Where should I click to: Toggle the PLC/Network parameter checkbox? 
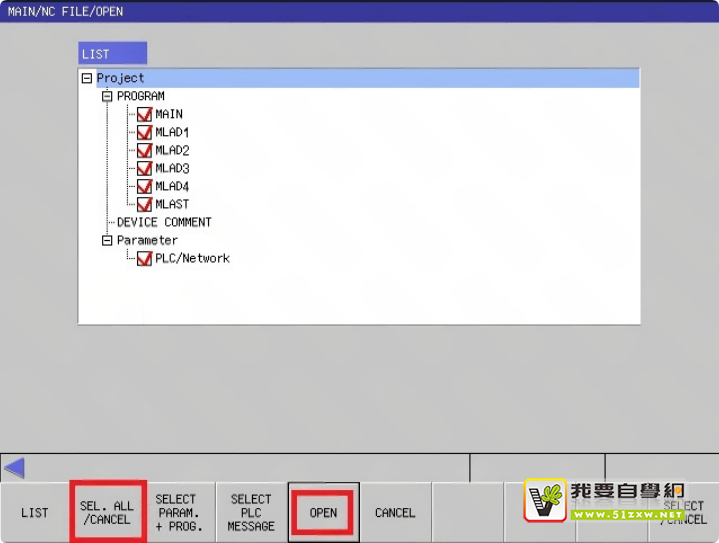[144, 258]
